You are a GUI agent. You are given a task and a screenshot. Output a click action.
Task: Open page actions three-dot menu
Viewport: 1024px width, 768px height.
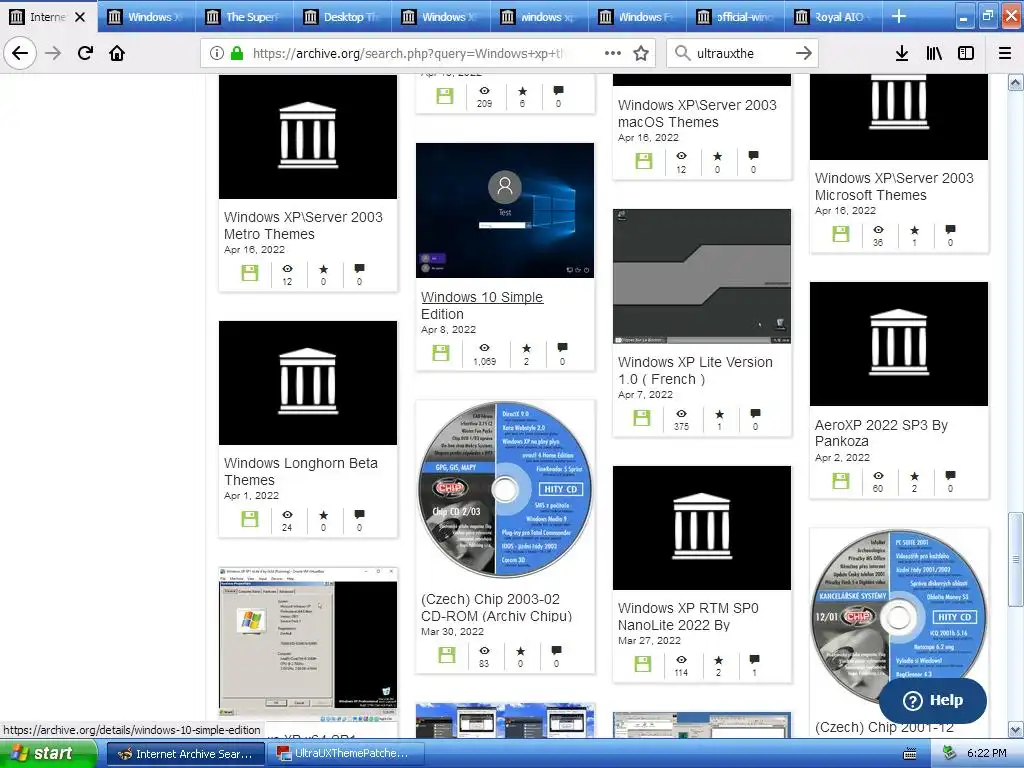coord(613,53)
